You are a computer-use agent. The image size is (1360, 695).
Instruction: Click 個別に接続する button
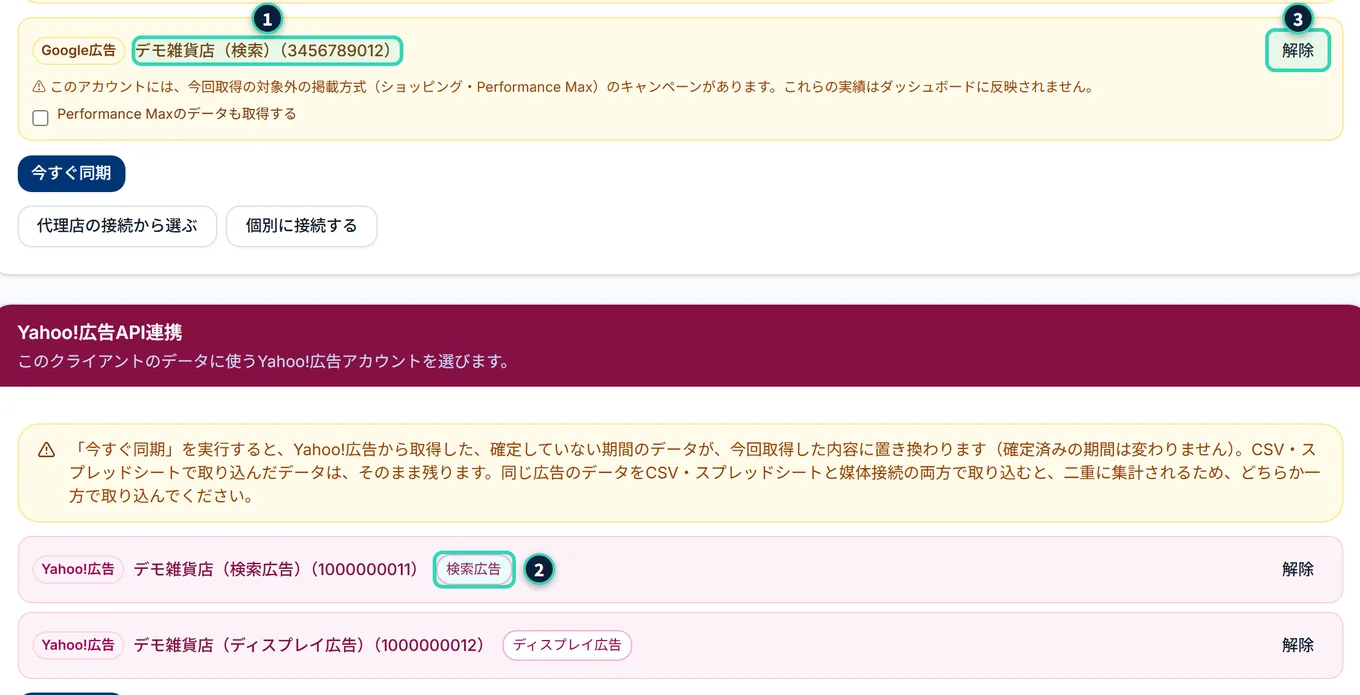(301, 226)
